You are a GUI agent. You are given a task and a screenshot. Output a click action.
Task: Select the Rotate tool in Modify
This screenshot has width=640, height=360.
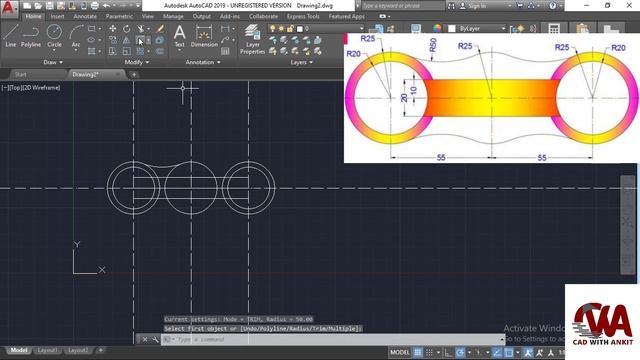pyautogui.click(x=127, y=29)
